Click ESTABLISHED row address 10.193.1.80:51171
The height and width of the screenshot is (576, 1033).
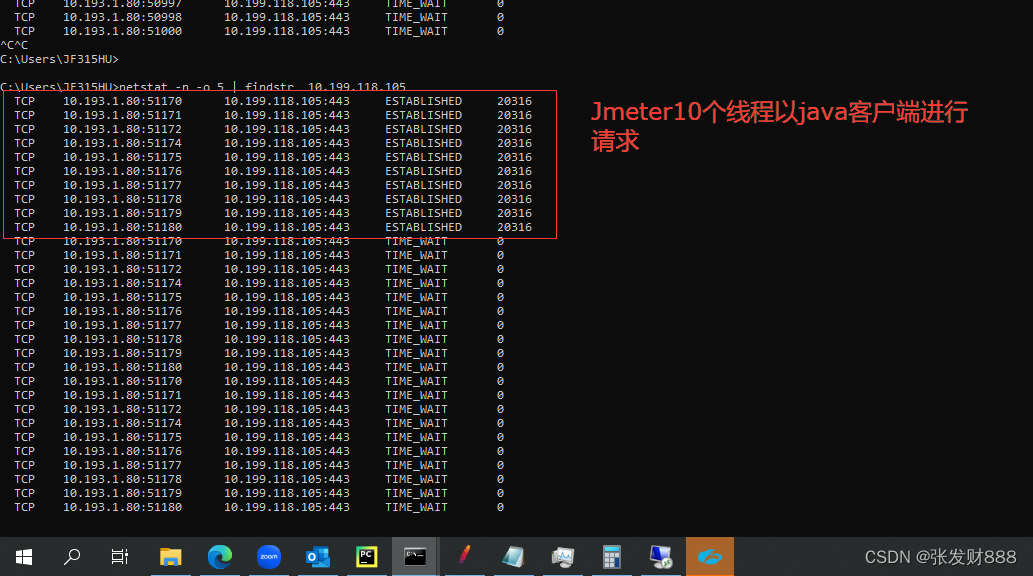coord(123,115)
